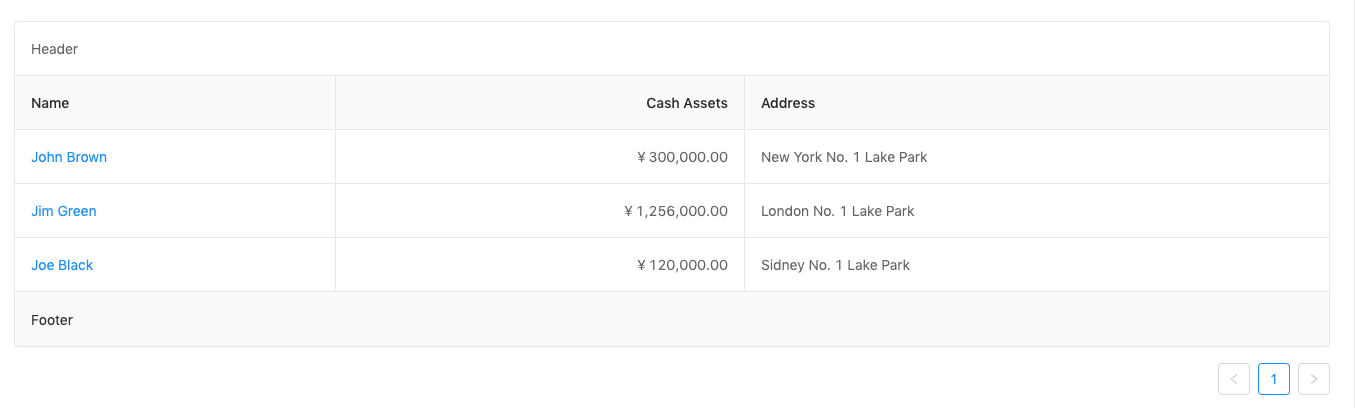The height and width of the screenshot is (408, 1355).
Task: Click the London No. 1 Lake Park address
Action: pos(838,211)
